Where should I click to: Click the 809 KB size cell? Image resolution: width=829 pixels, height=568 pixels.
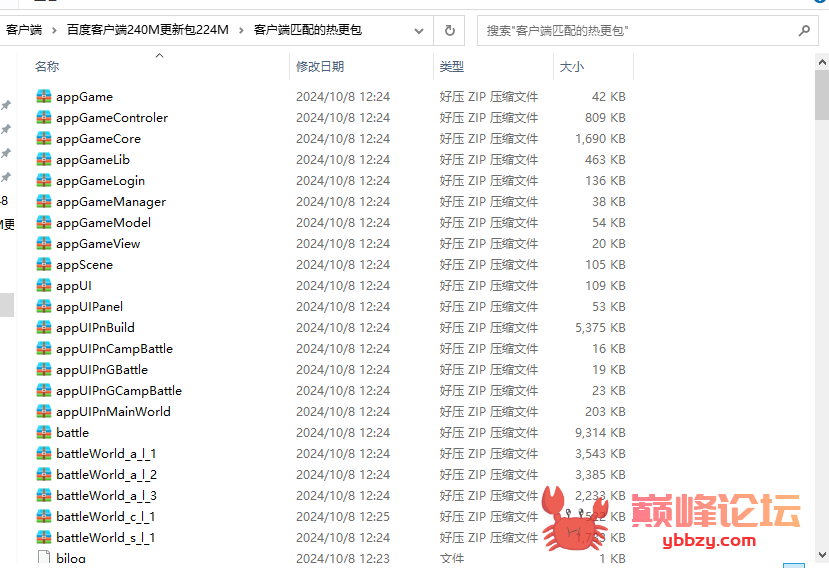click(x=605, y=117)
